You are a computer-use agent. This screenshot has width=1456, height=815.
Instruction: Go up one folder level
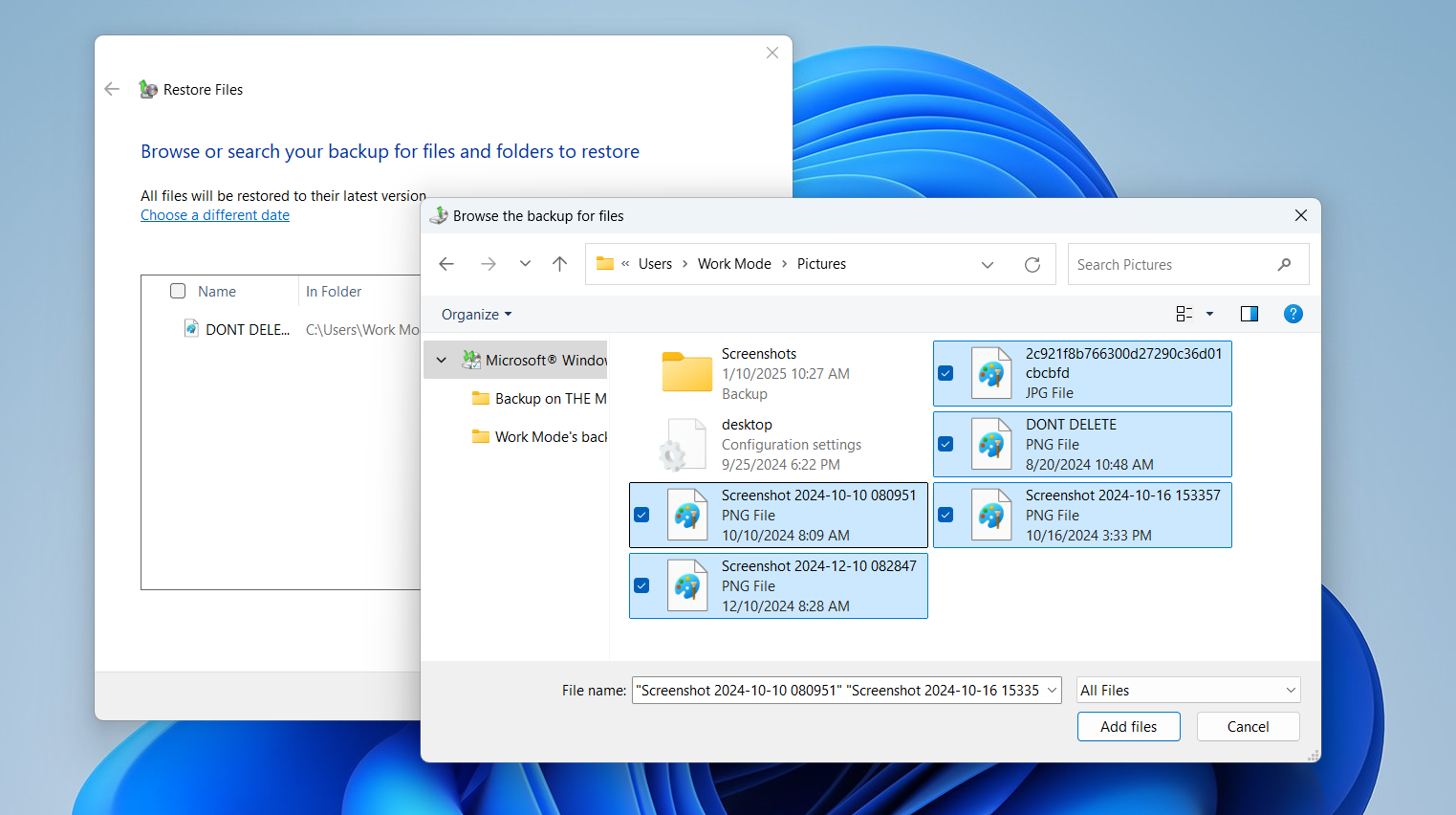coord(560,264)
